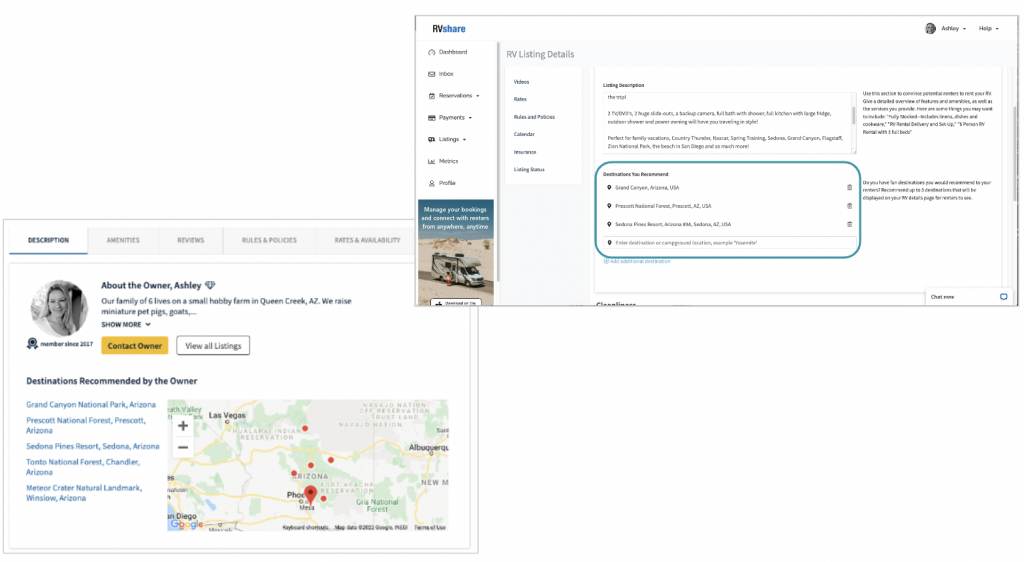Open the Help dropdown menu

click(988, 29)
